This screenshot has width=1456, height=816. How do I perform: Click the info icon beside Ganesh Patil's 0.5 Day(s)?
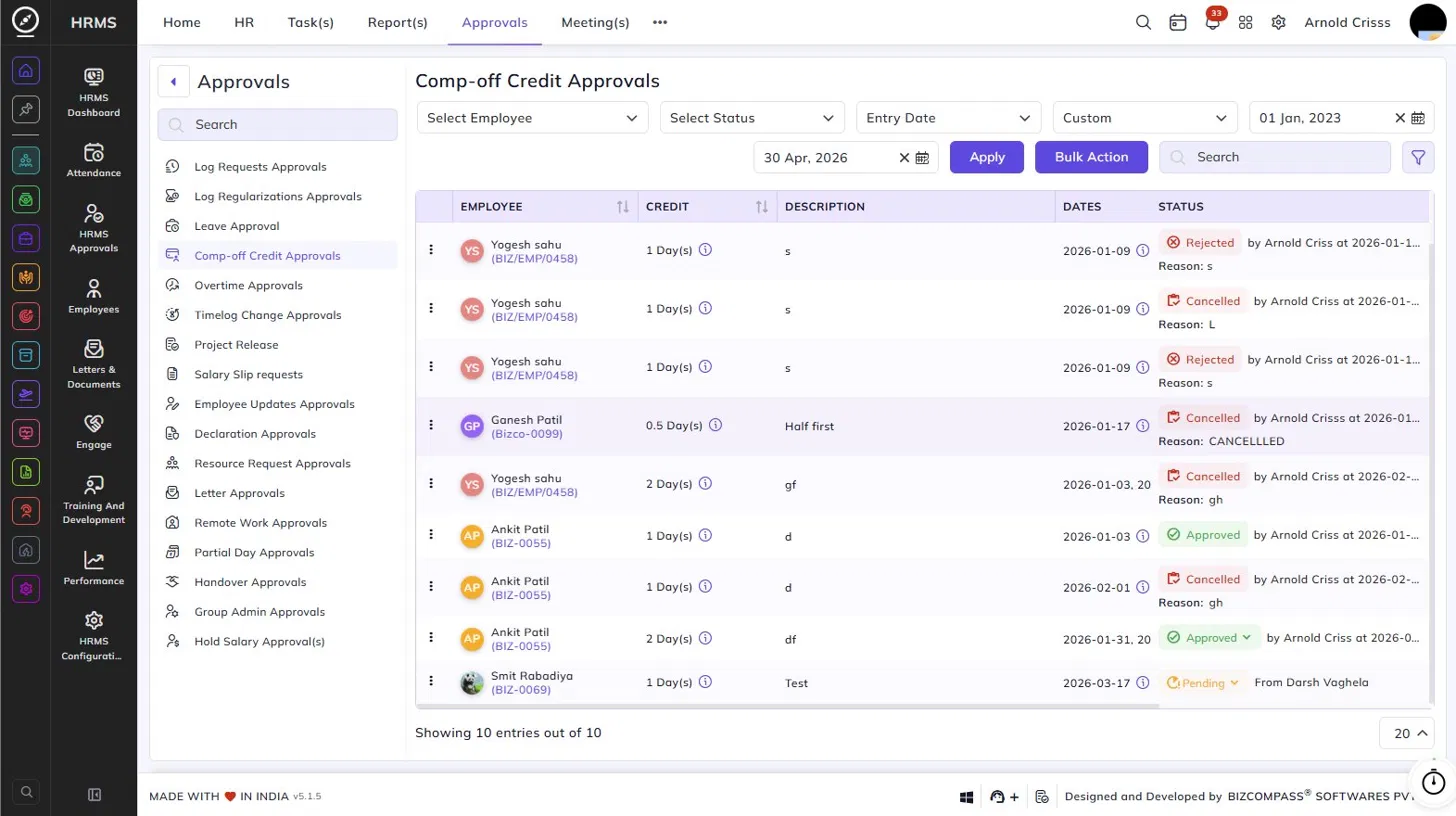(x=715, y=425)
